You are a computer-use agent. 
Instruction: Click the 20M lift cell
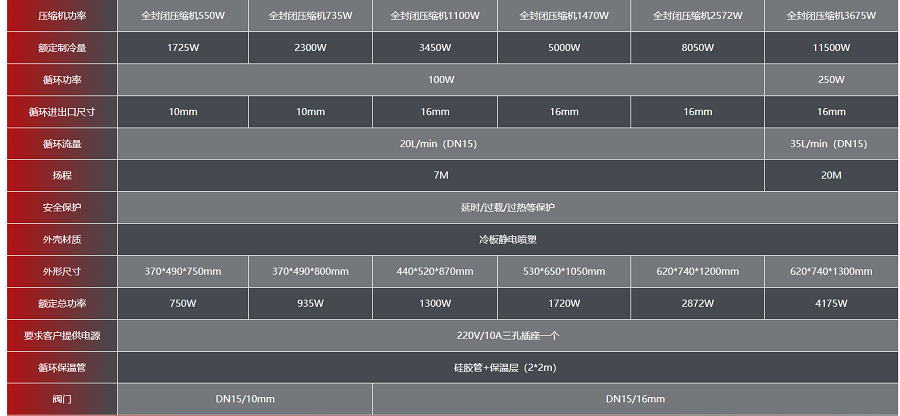click(831, 176)
